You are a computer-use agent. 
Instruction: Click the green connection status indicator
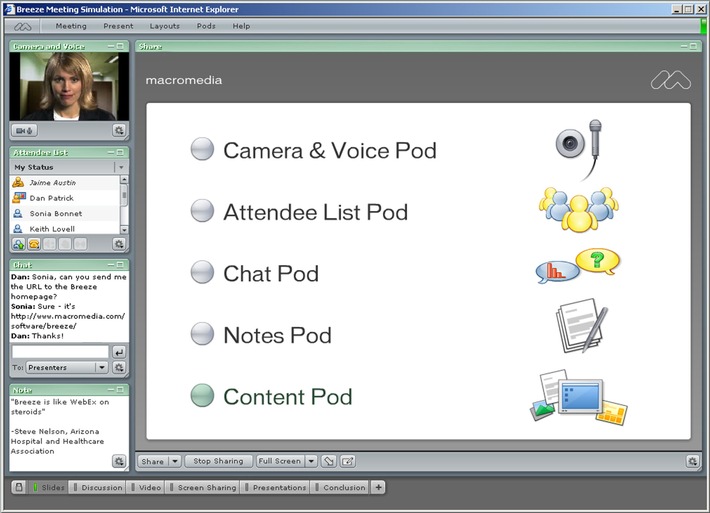[704, 26]
